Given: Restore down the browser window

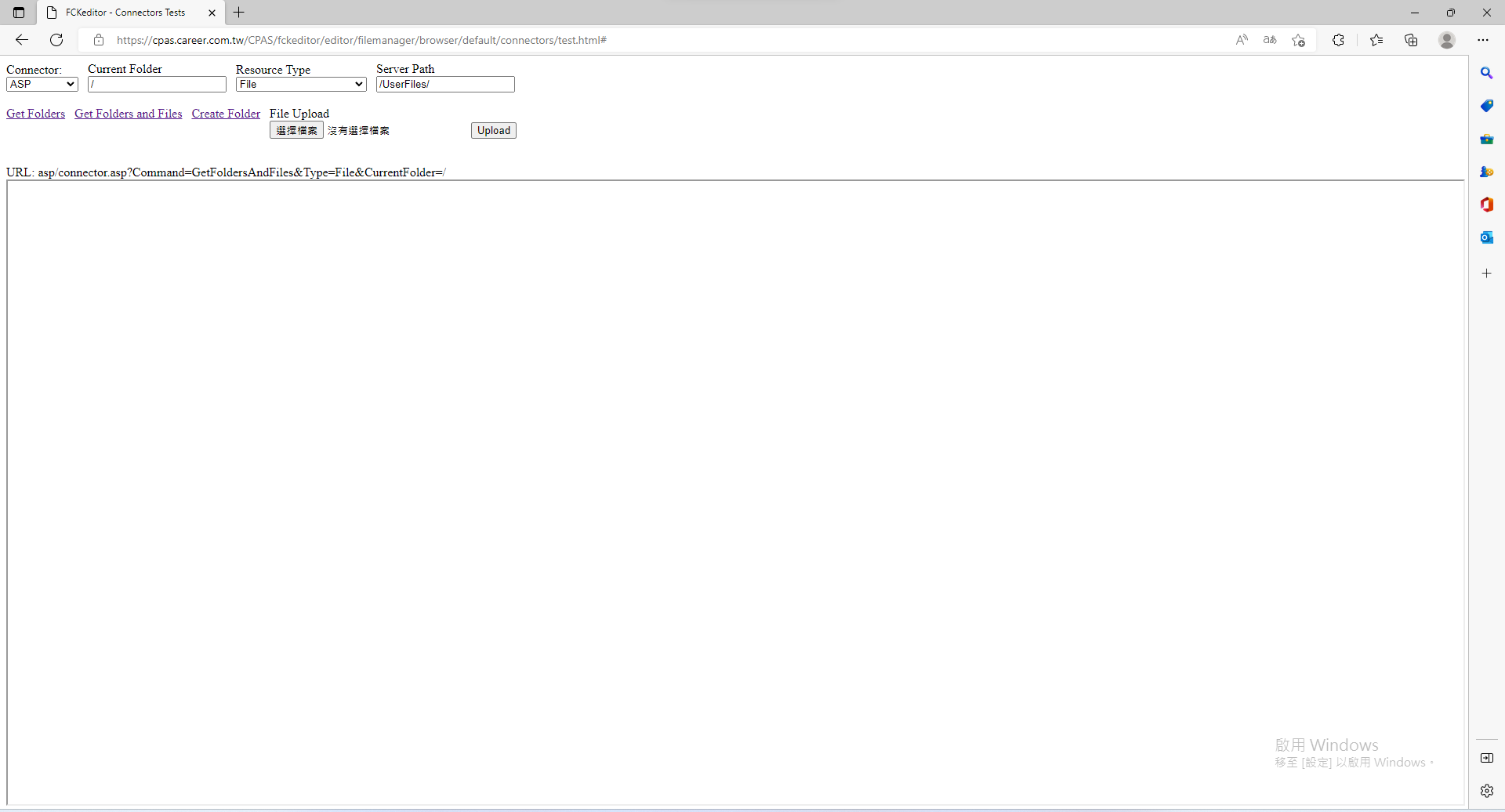Looking at the screenshot, I should 1451,13.
